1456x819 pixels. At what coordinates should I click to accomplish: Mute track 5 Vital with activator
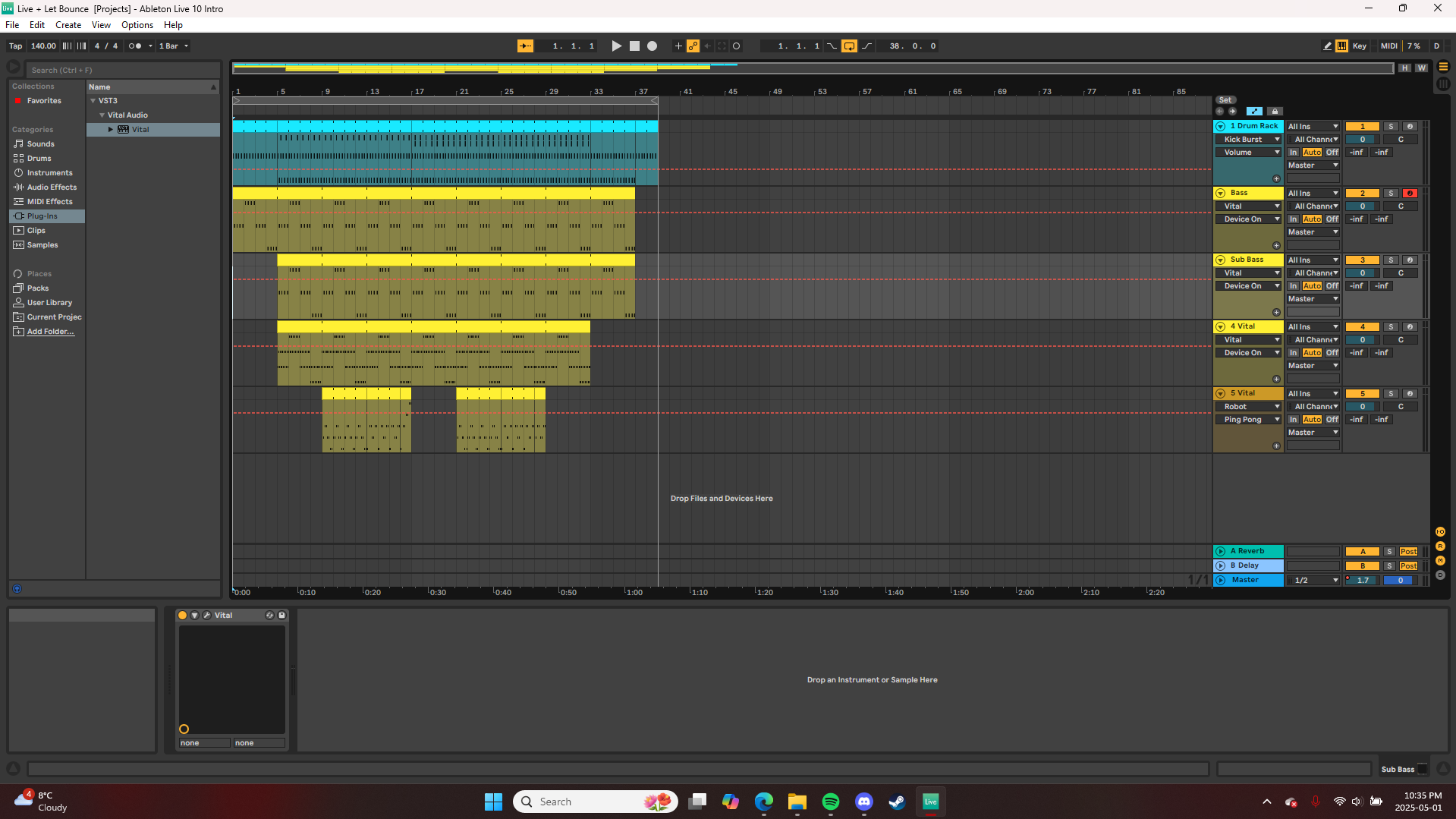(1362, 394)
